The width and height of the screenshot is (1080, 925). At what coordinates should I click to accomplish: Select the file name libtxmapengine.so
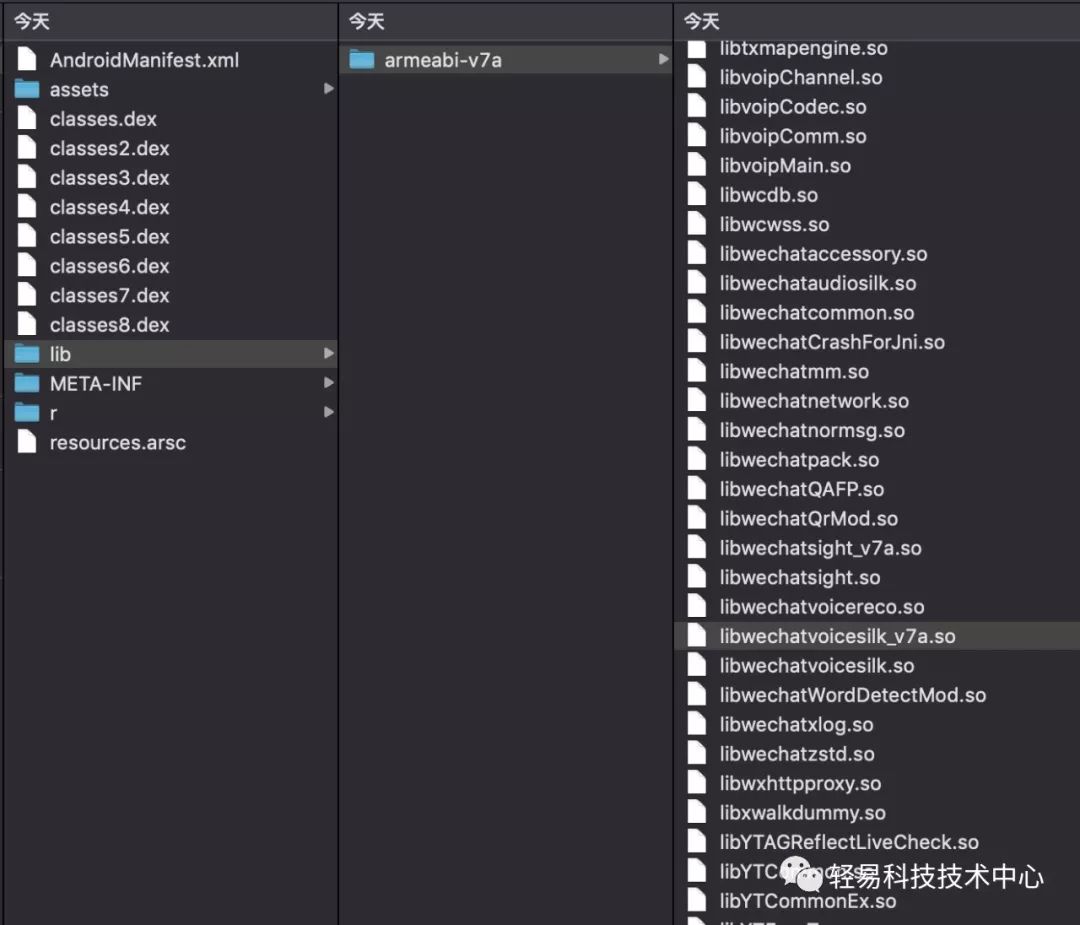[803, 49]
